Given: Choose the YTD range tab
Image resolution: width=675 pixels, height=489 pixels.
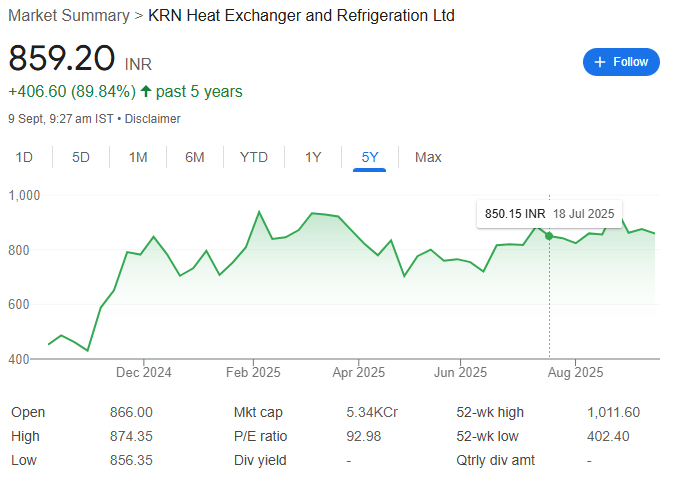Looking at the screenshot, I should (x=254, y=157).
